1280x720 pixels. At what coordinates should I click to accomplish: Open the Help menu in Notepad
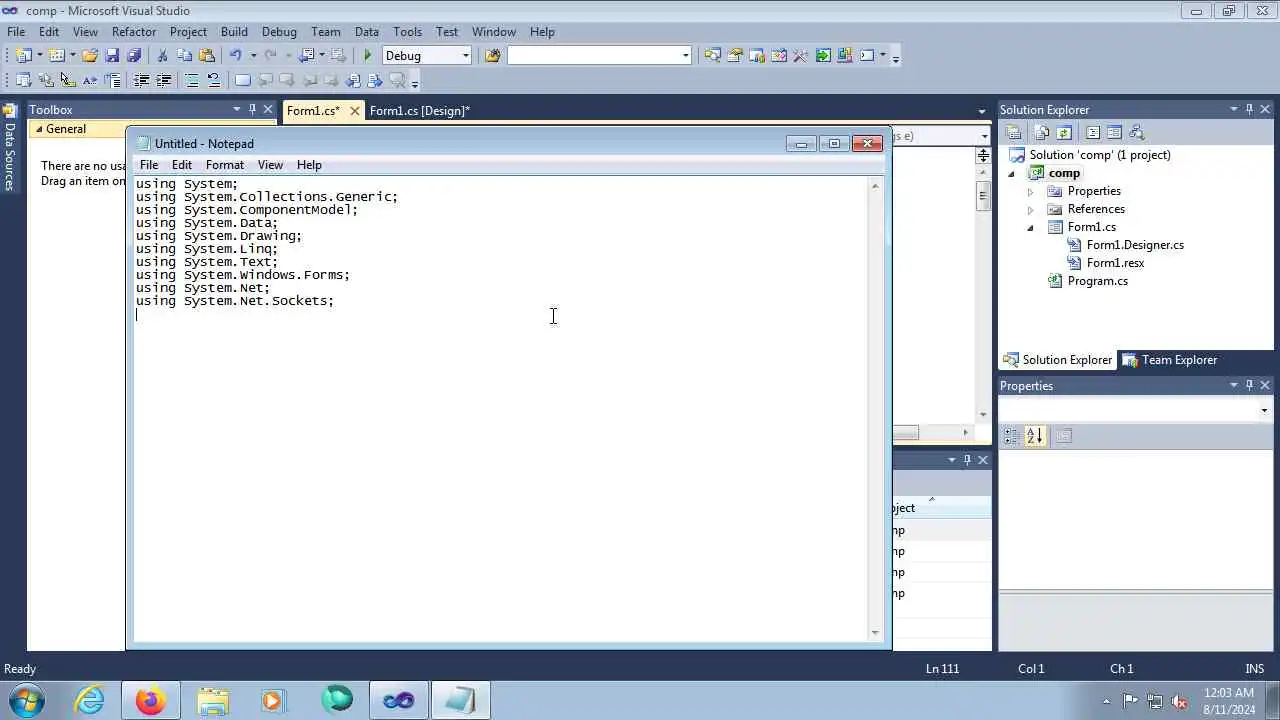point(309,165)
